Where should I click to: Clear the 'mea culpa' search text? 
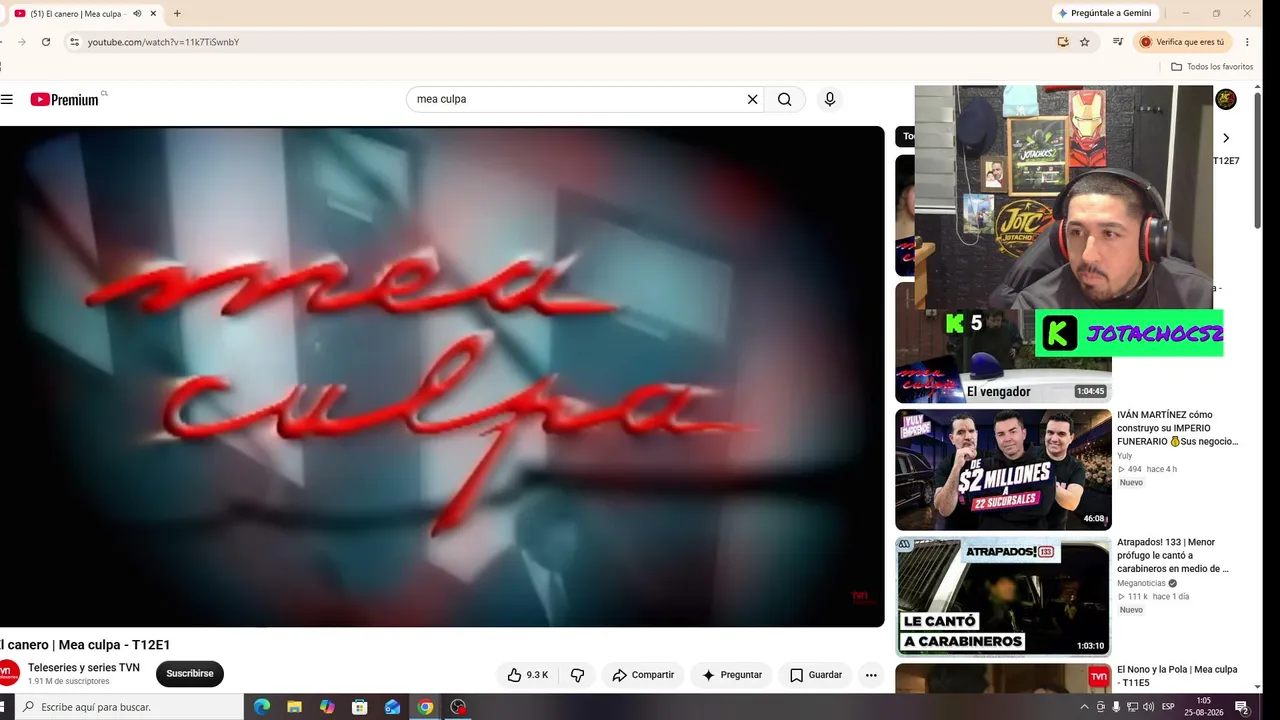click(752, 99)
